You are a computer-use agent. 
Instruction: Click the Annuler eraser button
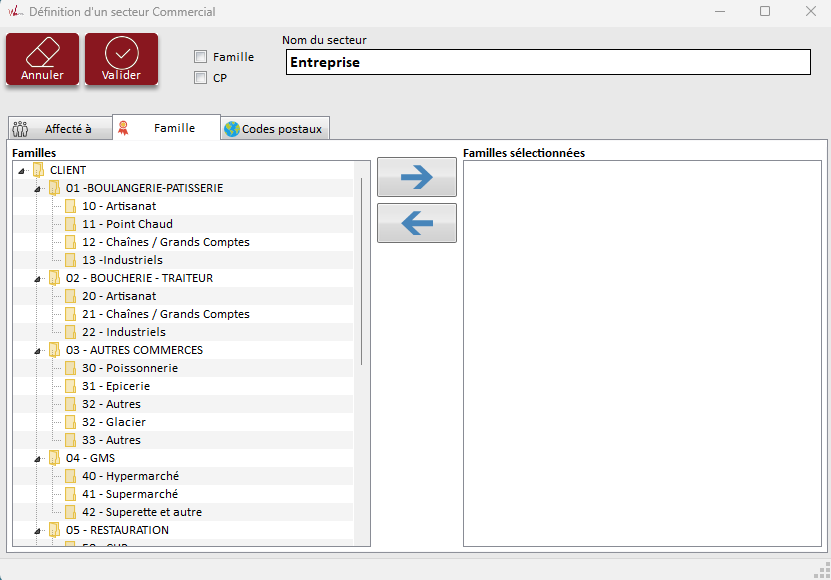pos(42,59)
